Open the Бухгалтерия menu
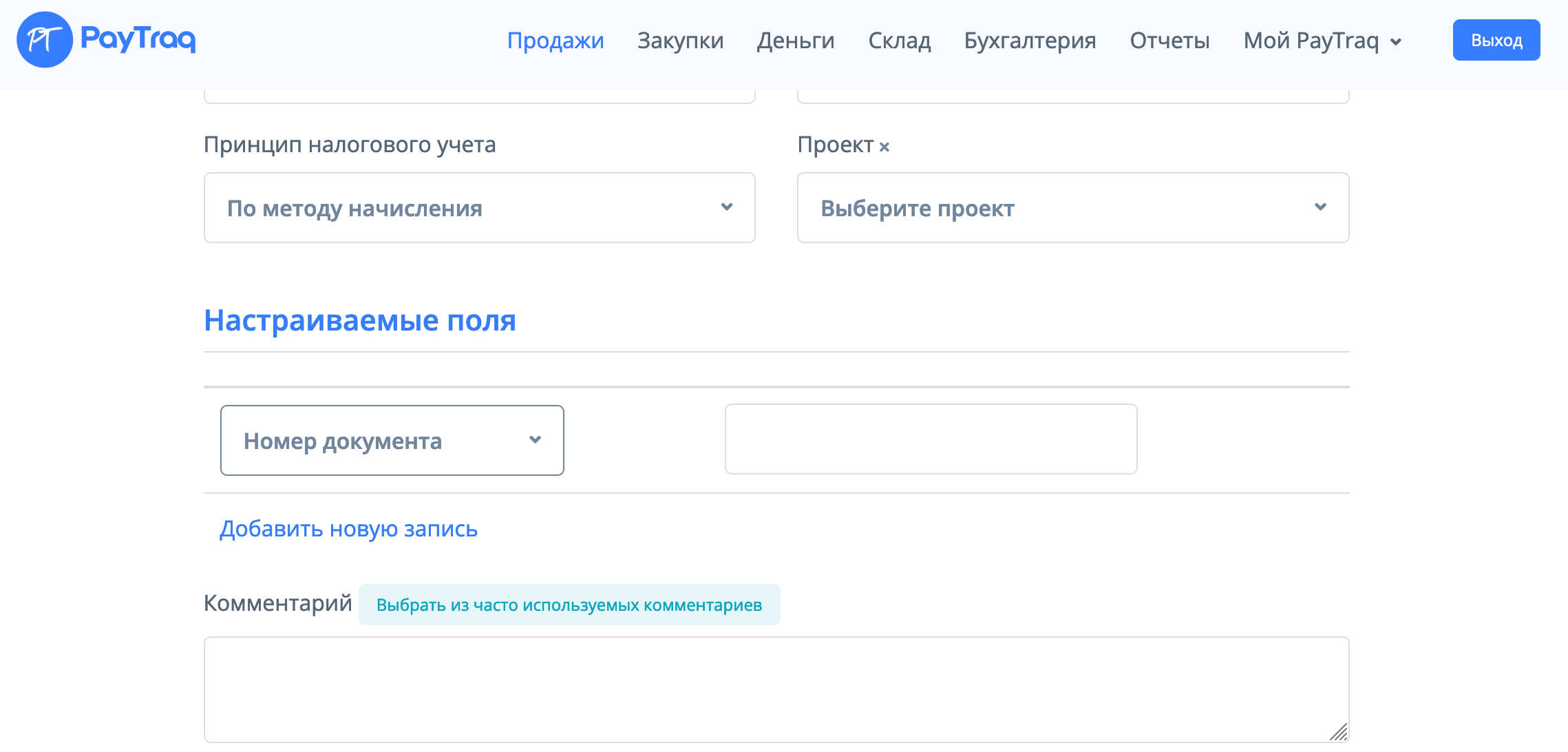Viewport: 1568px width, 752px height. [1030, 41]
